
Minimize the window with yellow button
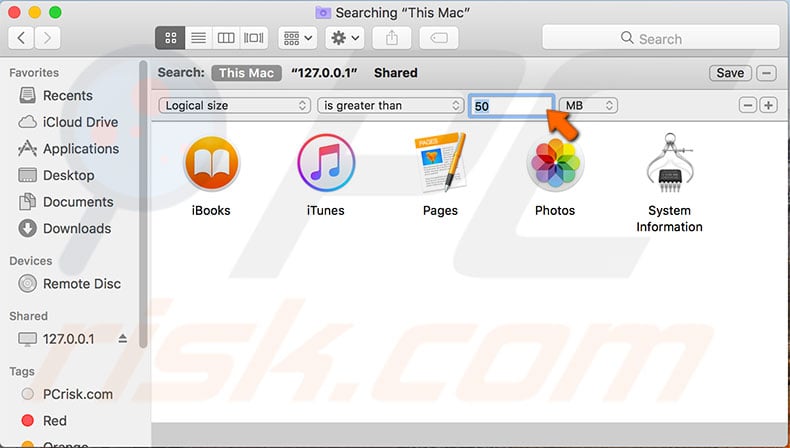click(35, 12)
